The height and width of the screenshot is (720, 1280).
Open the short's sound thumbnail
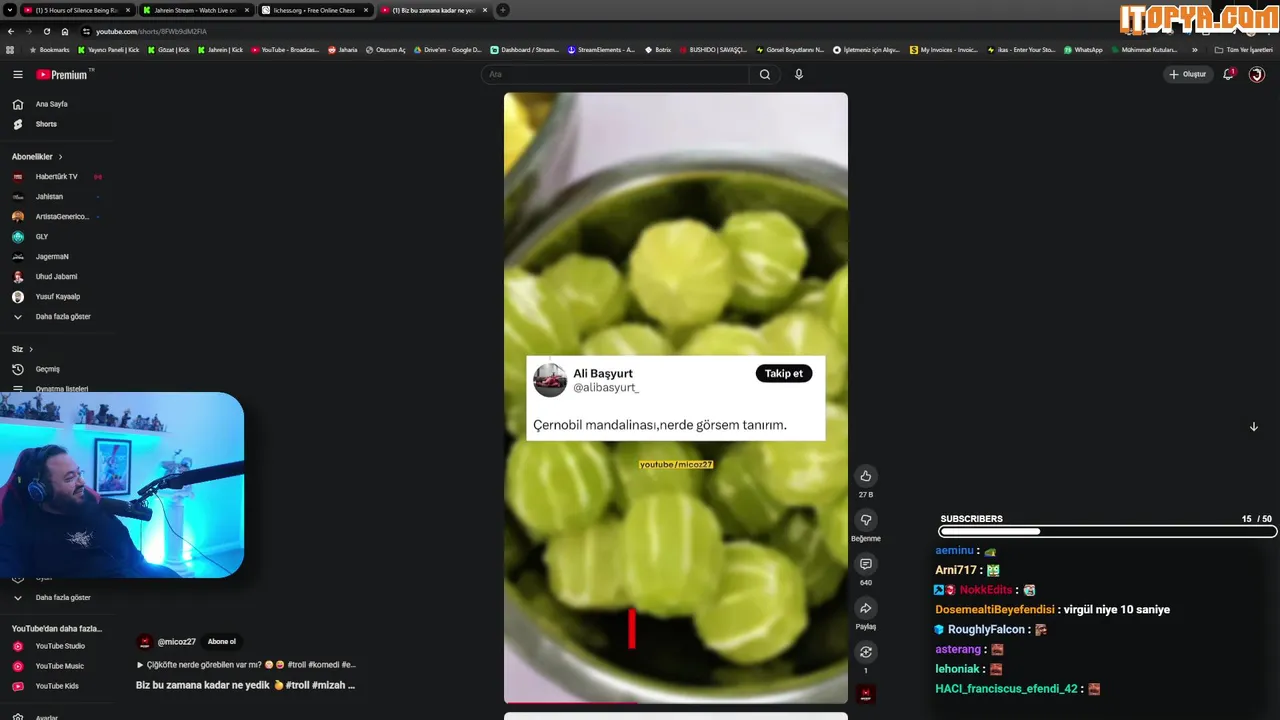click(x=866, y=694)
